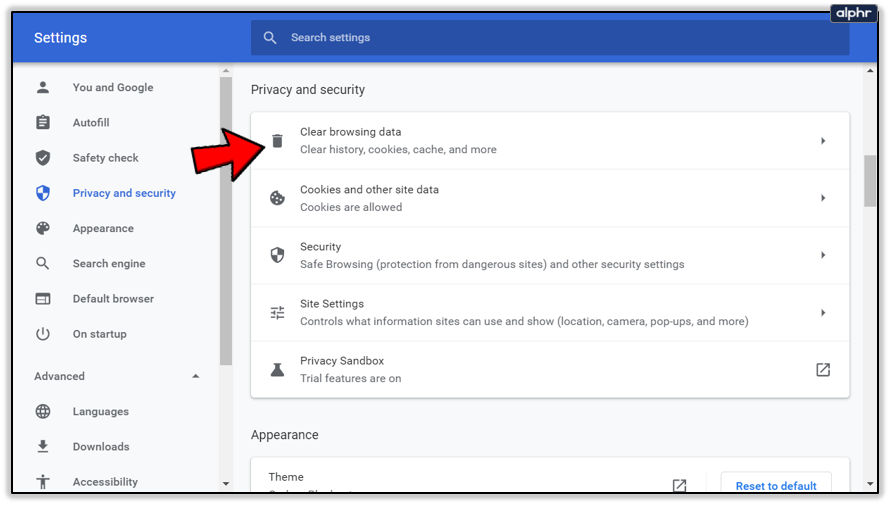890x505 pixels.
Task: Expand Site Settings row arrow
Action: 823,313
